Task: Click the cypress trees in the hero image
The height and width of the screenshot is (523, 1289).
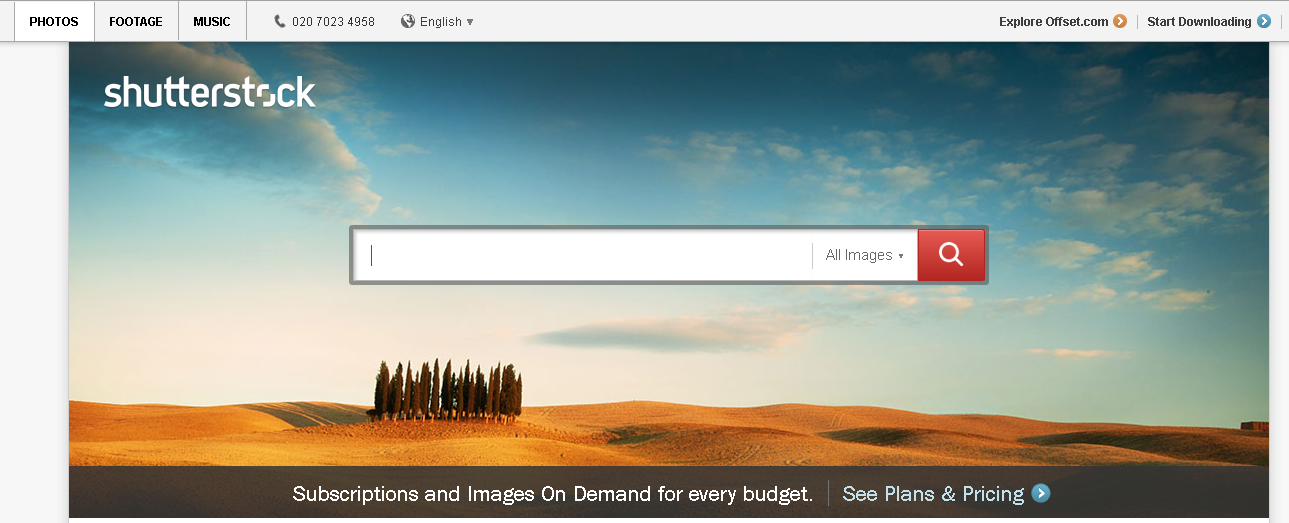Action: click(448, 392)
